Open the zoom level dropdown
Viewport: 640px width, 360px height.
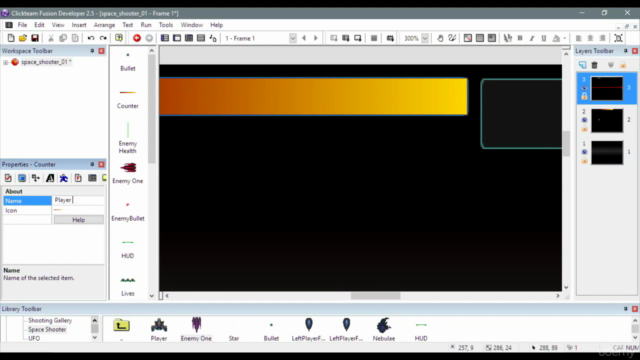point(425,38)
